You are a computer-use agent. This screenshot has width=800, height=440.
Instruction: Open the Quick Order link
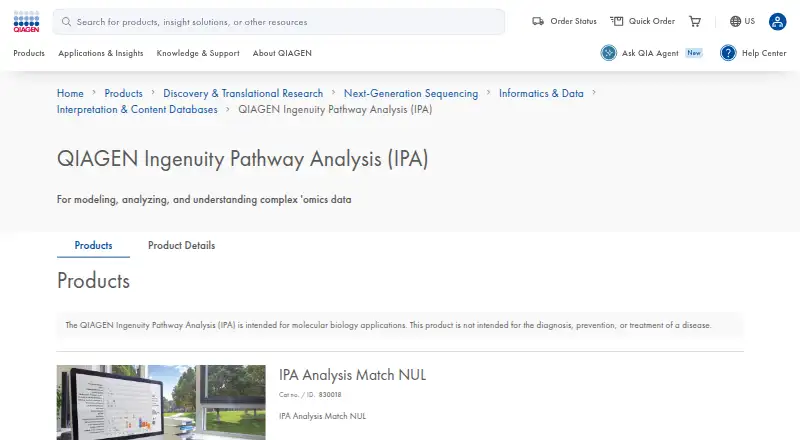pyautogui.click(x=652, y=21)
